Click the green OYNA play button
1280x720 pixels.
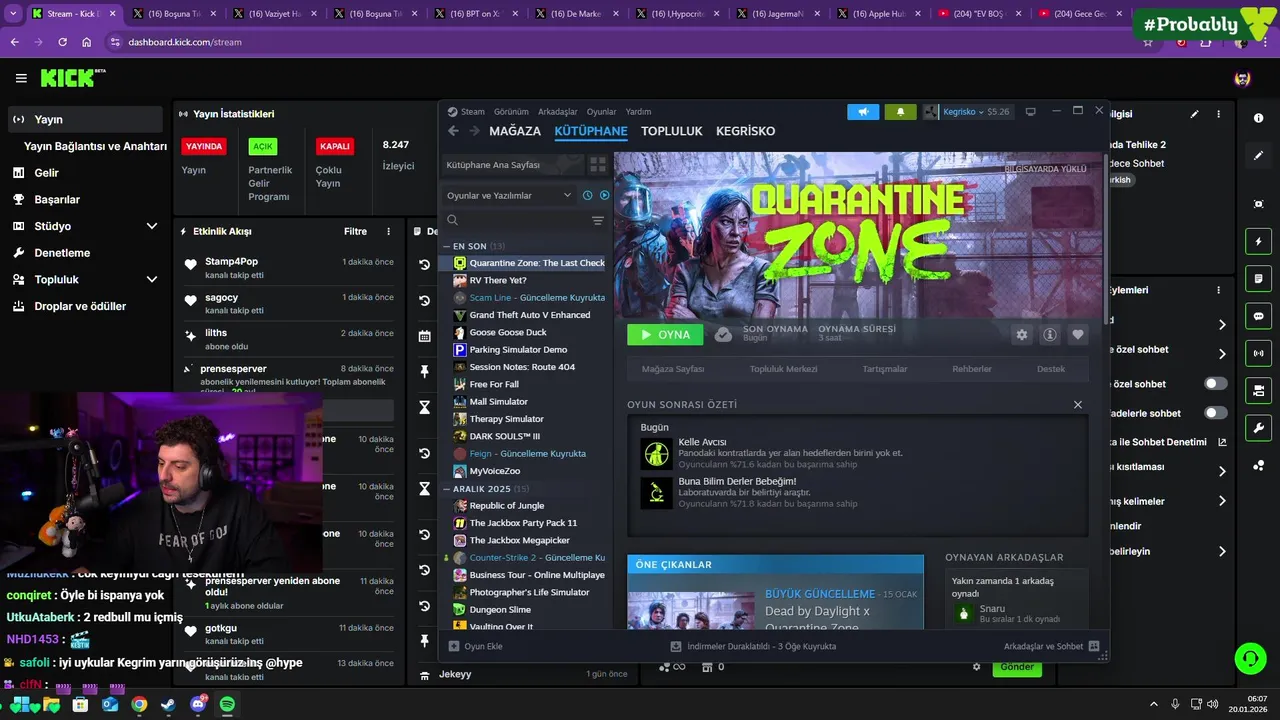point(665,335)
